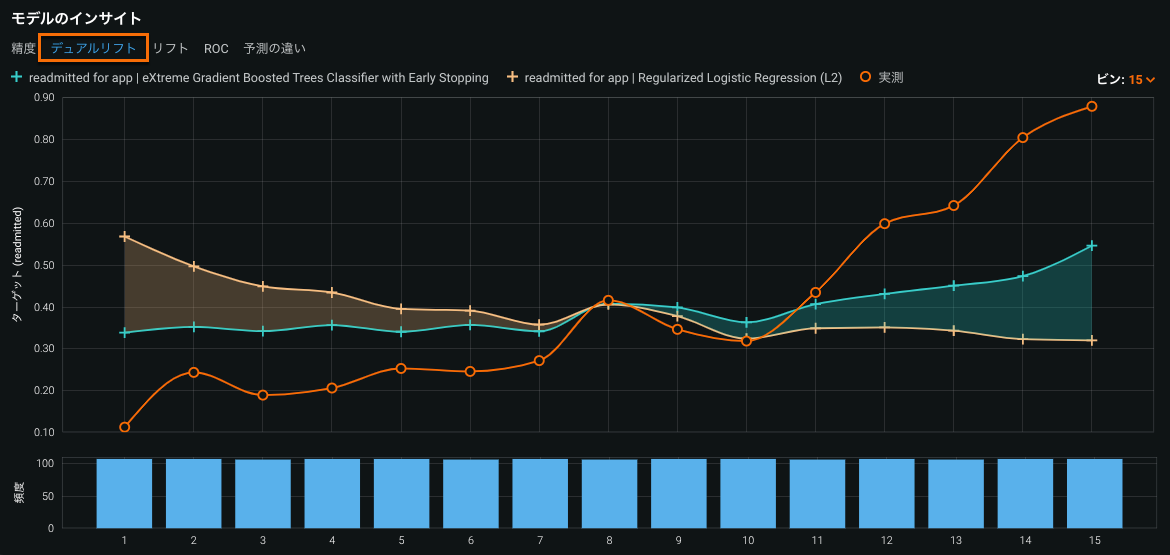Click the tan plus Logistic Regression legend icon
1170x555 pixels.
click(x=513, y=77)
